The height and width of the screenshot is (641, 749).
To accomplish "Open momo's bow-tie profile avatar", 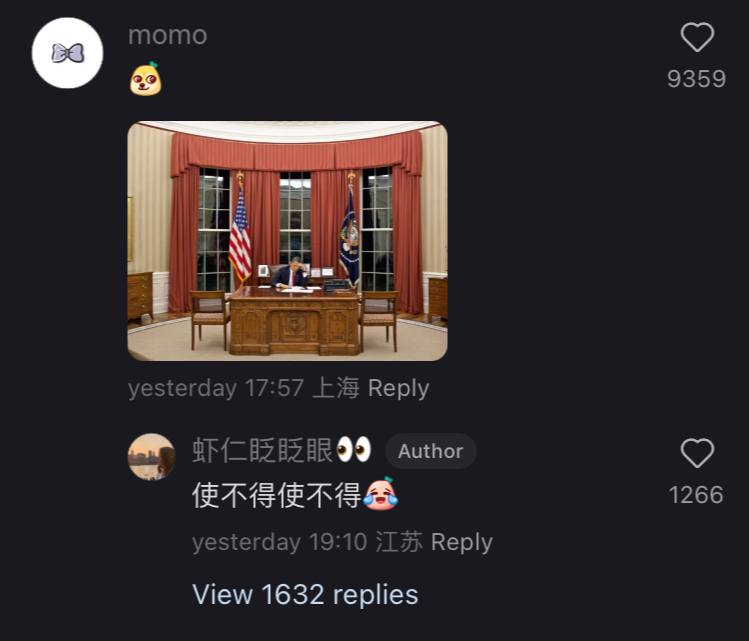I will coord(67,53).
